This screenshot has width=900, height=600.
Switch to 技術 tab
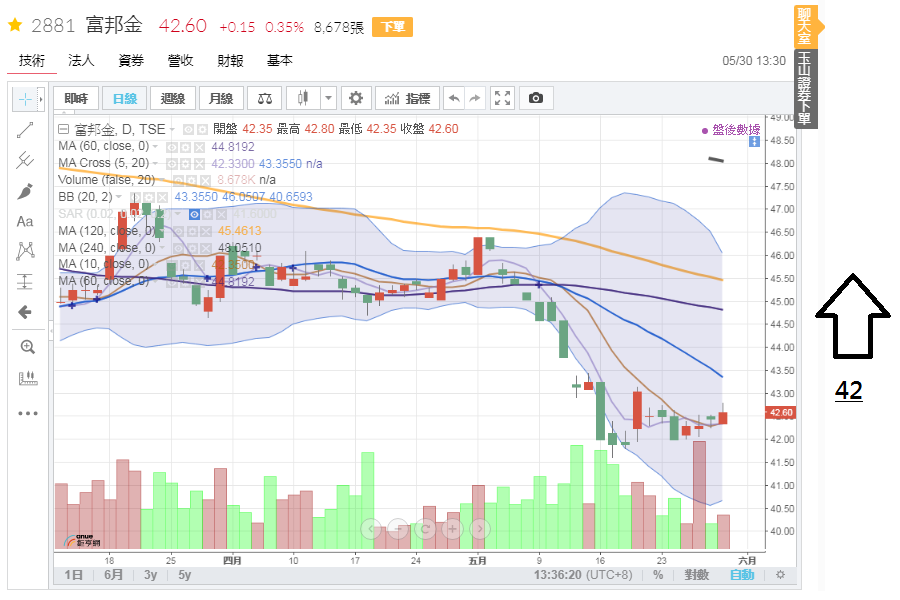click(x=32, y=60)
